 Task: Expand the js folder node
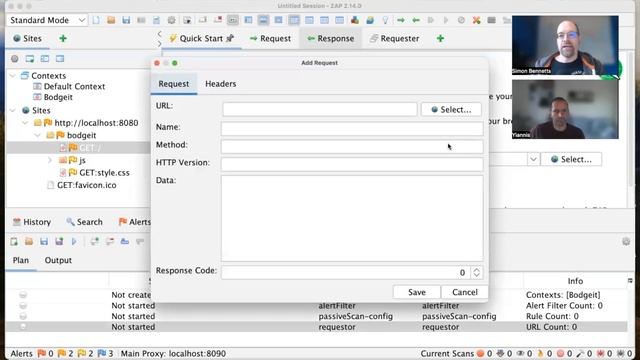(x=50, y=160)
